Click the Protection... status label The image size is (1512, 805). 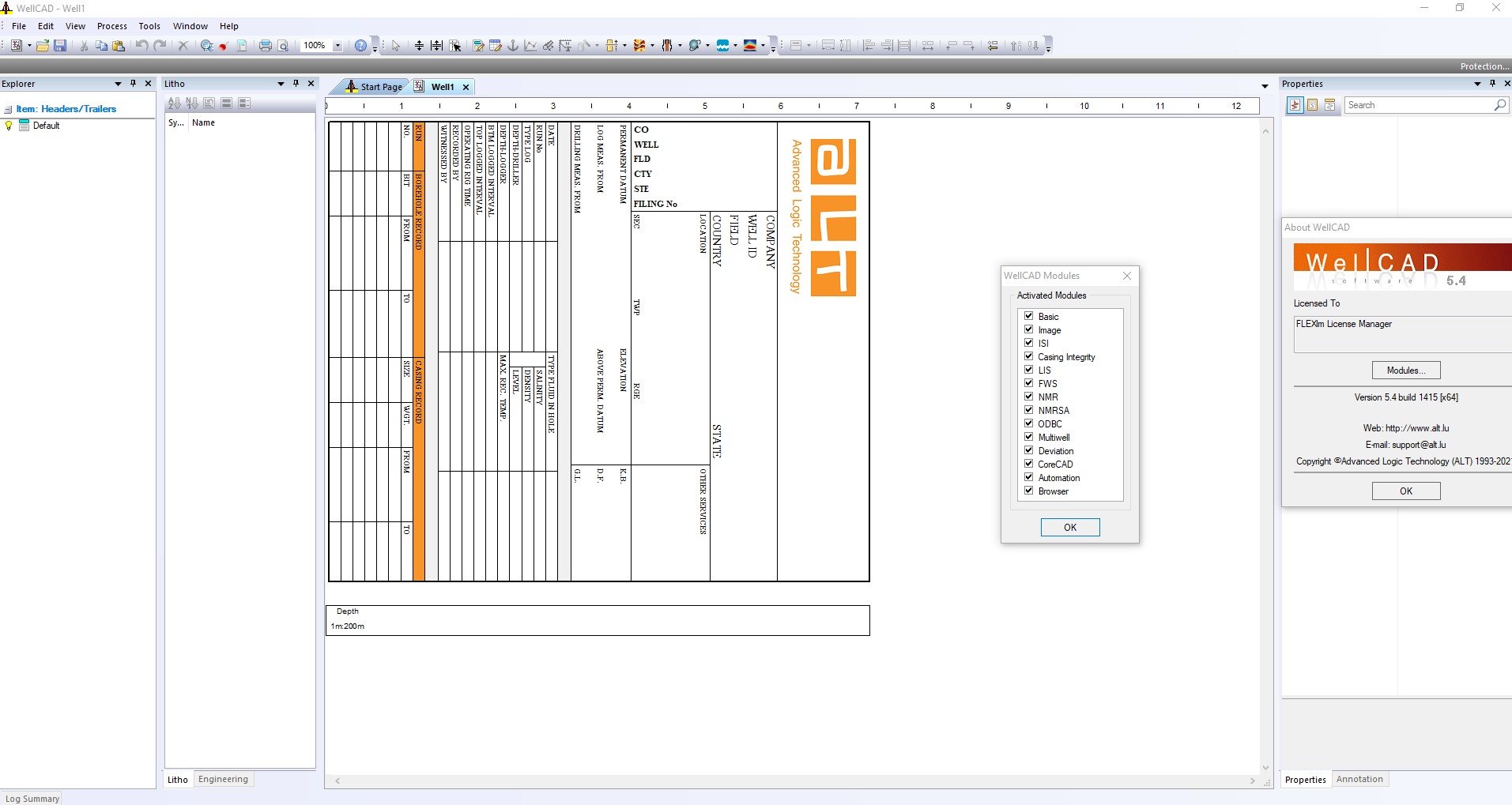click(x=1484, y=66)
